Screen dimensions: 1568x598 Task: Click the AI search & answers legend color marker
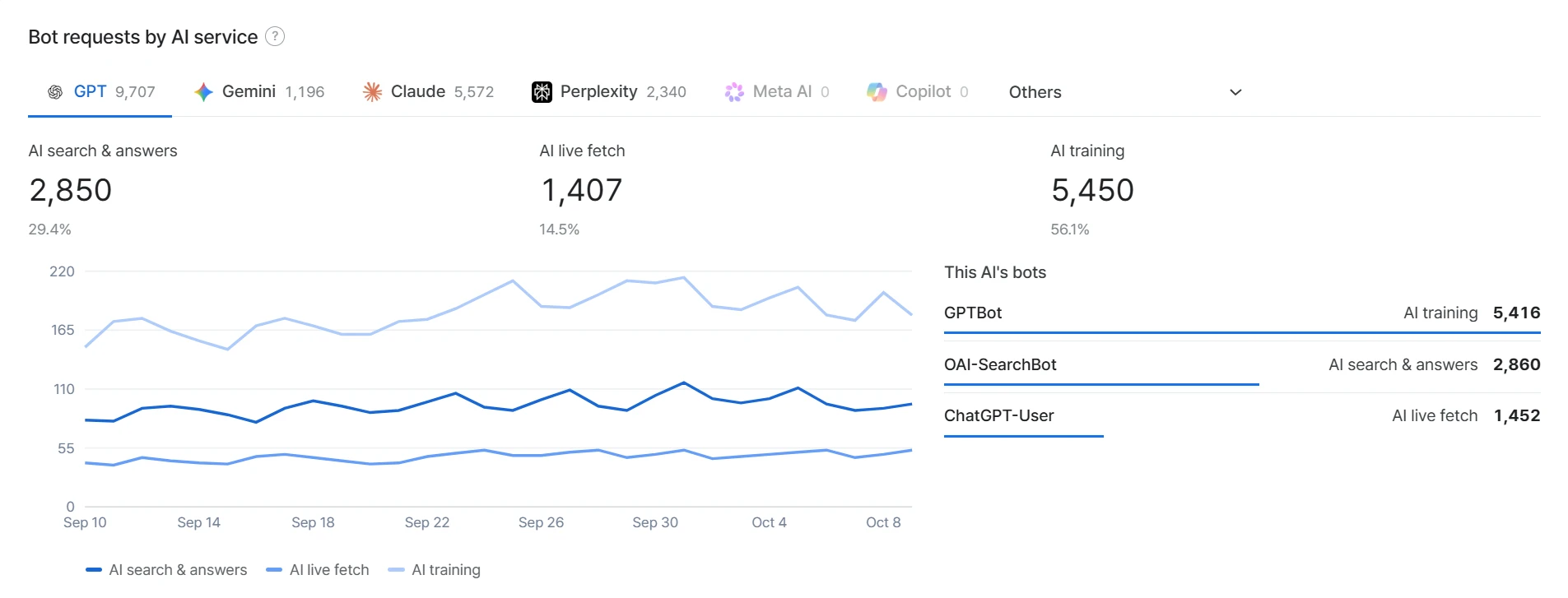coord(94,570)
